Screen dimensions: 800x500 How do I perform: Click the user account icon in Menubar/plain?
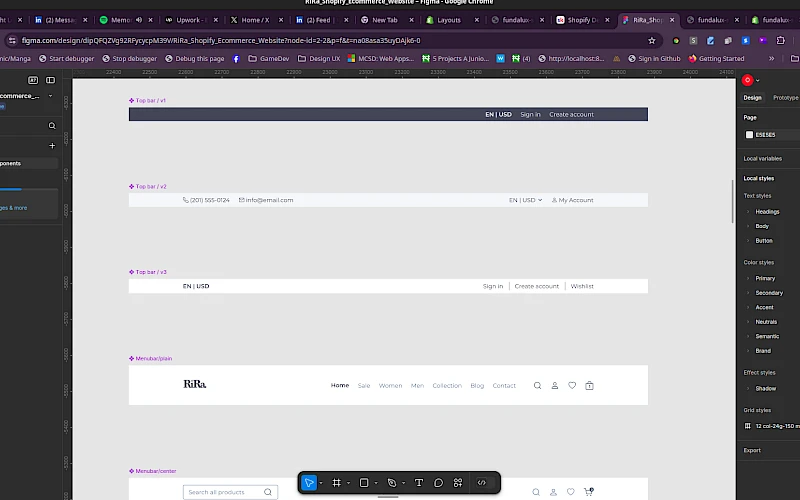click(555, 386)
